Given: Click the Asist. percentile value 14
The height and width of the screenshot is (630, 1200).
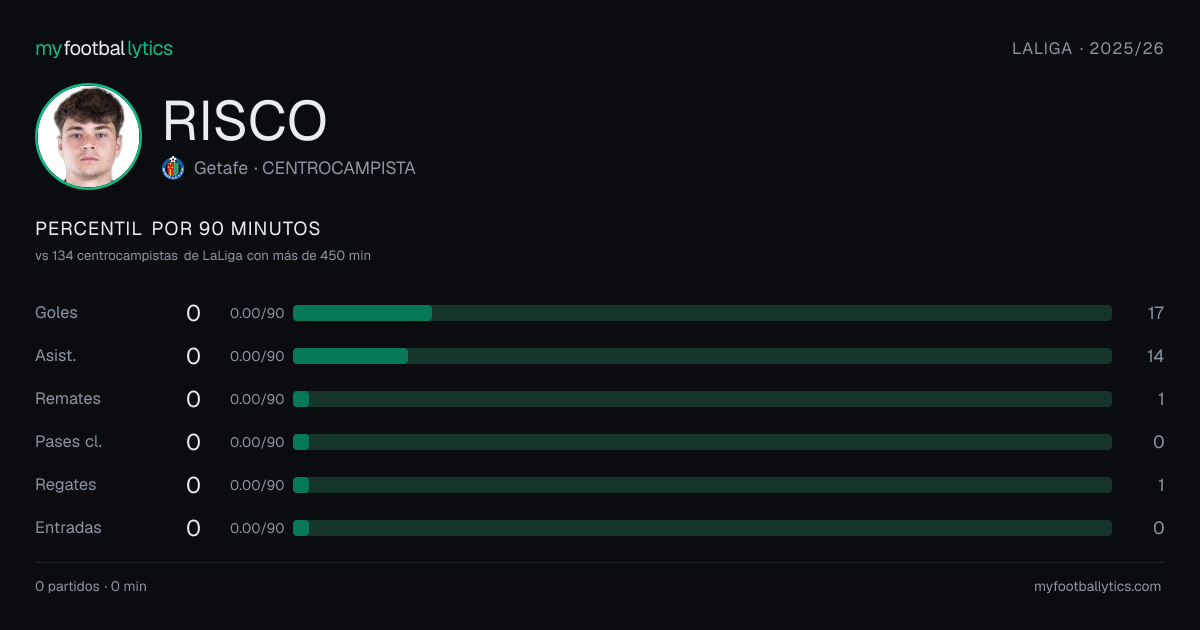Looking at the screenshot, I should pyautogui.click(x=1156, y=356).
